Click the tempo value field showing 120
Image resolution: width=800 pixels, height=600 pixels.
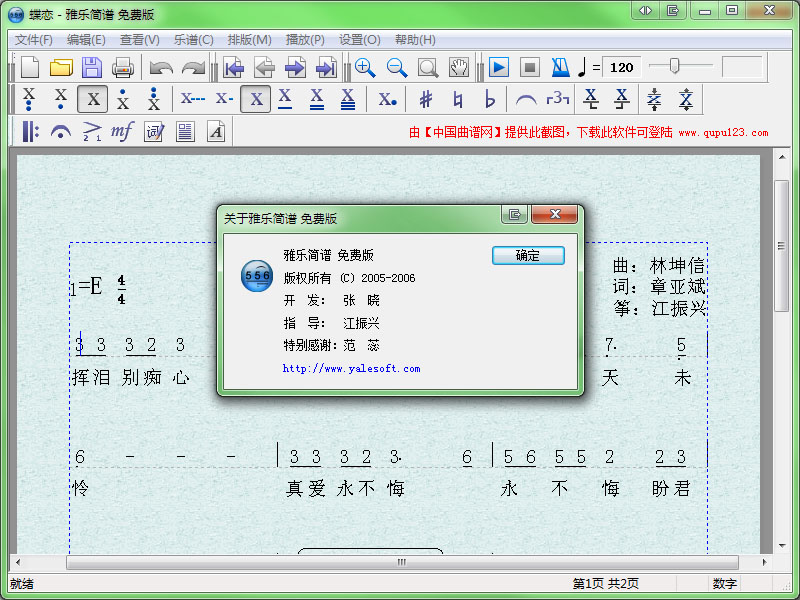click(622, 68)
